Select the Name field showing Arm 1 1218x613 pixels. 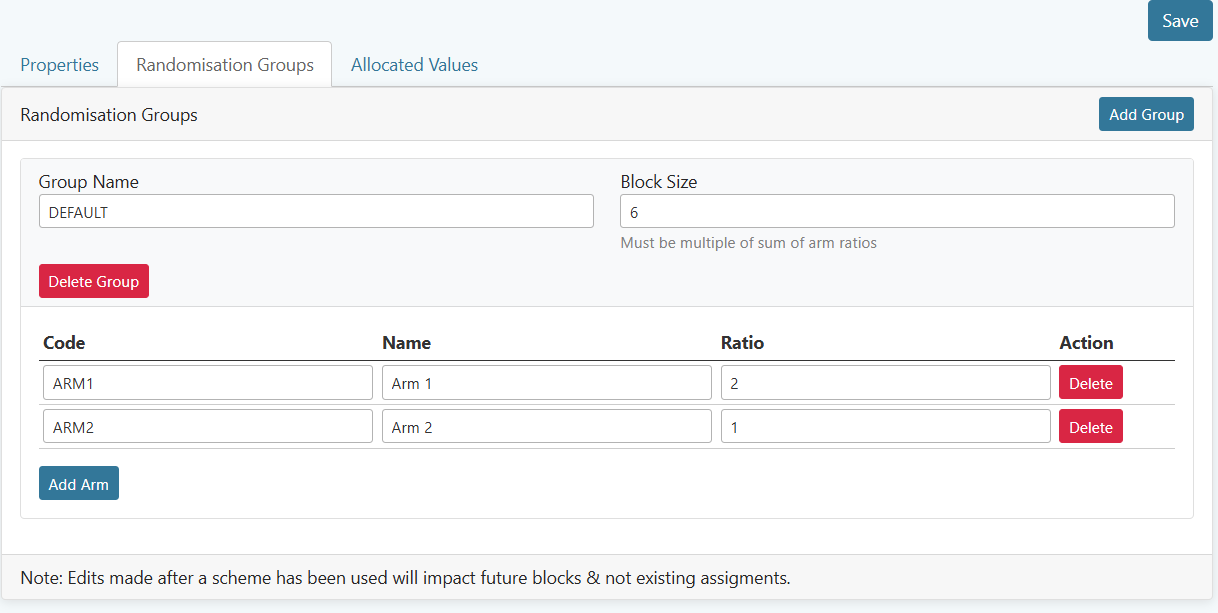[x=546, y=382]
